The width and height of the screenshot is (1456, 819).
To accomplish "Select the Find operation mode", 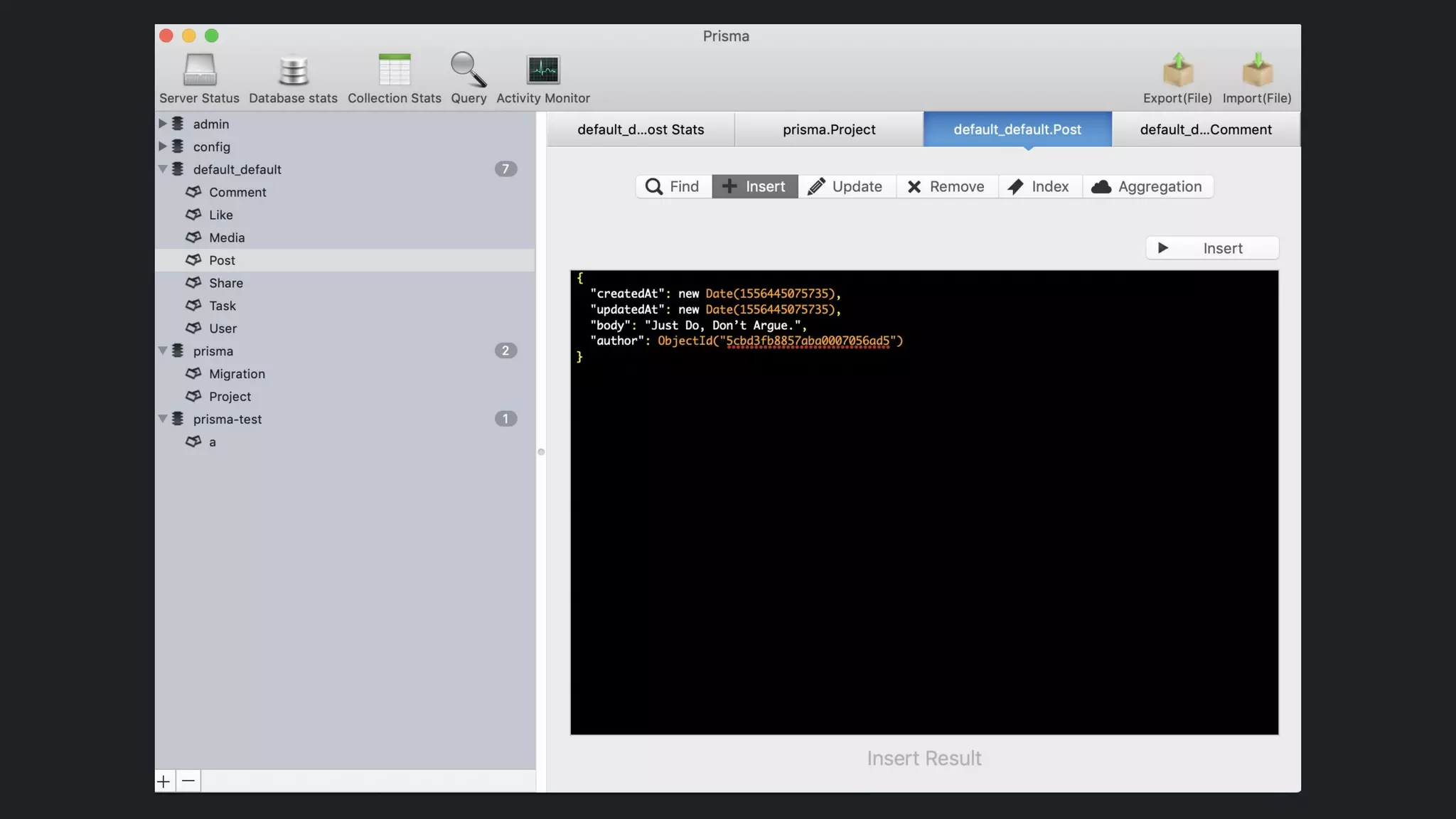I will (x=673, y=186).
